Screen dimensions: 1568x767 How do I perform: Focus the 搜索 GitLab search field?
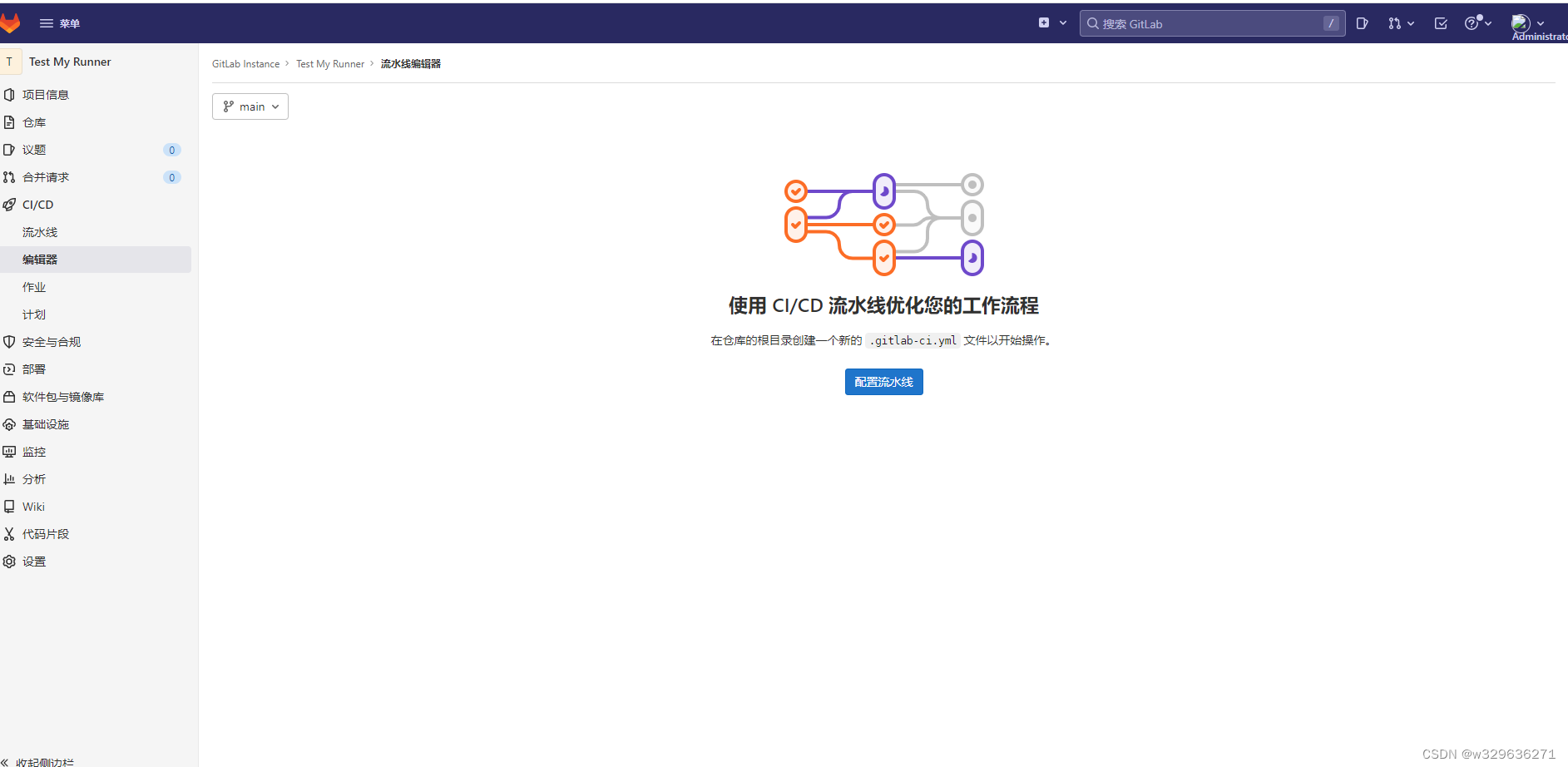coord(1212,23)
